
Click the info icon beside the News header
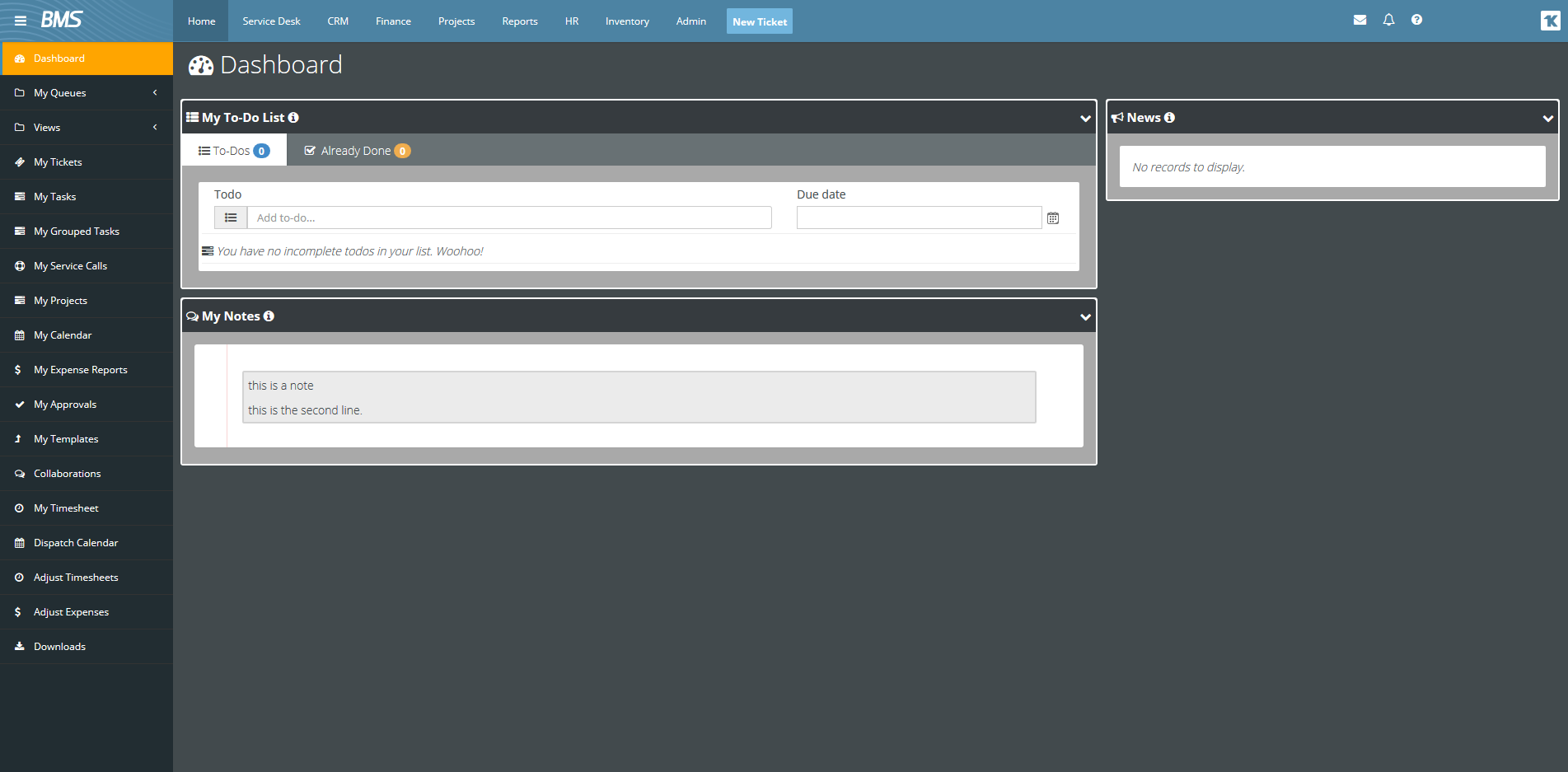pos(1170,117)
